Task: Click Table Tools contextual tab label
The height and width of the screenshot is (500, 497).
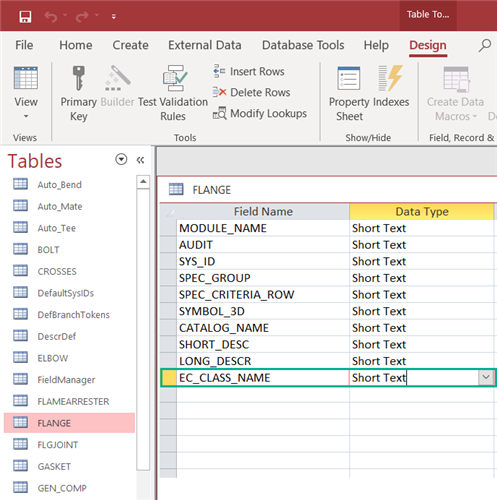Action: [428, 14]
